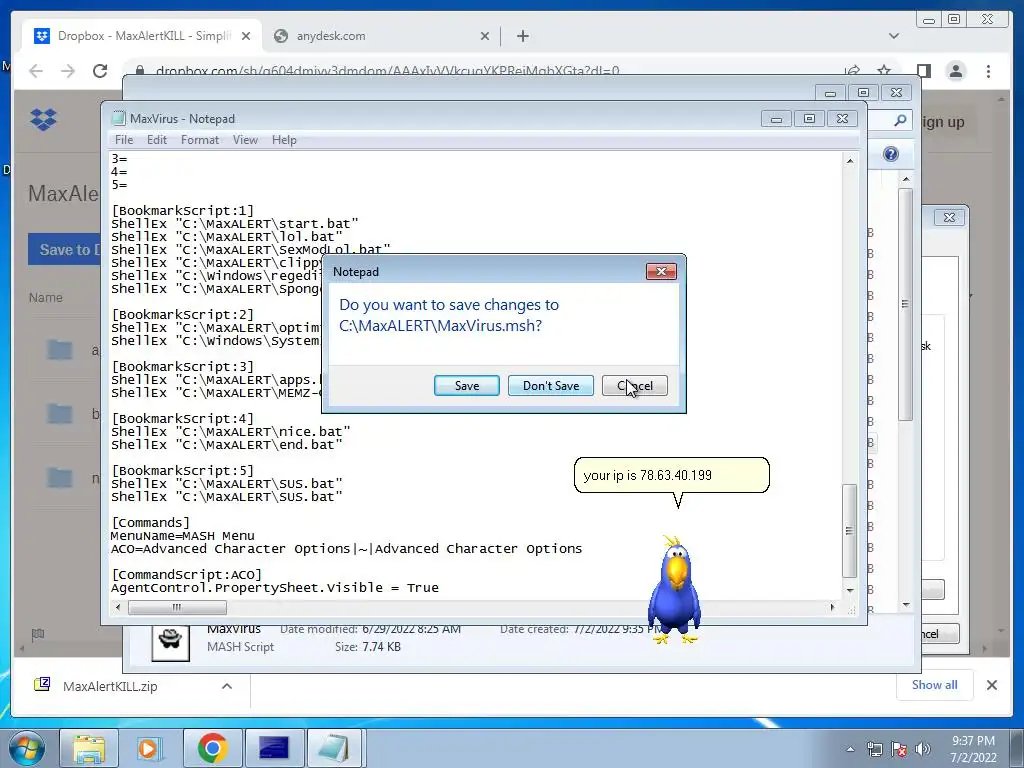Open the Format menu in Notepad
The height and width of the screenshot is (768, 1024).
pos(200,140)
